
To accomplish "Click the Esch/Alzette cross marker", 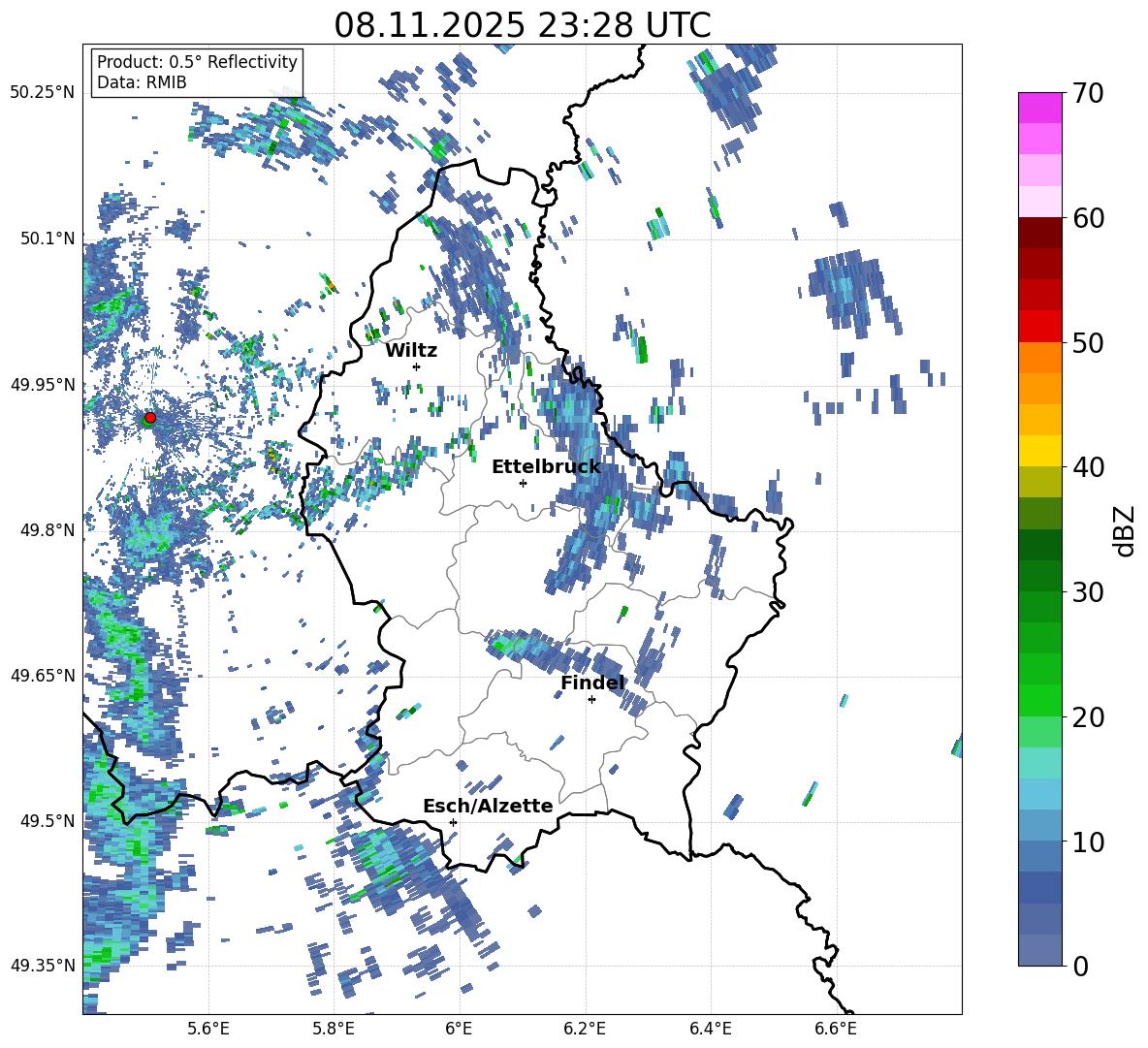I will 453,822.
